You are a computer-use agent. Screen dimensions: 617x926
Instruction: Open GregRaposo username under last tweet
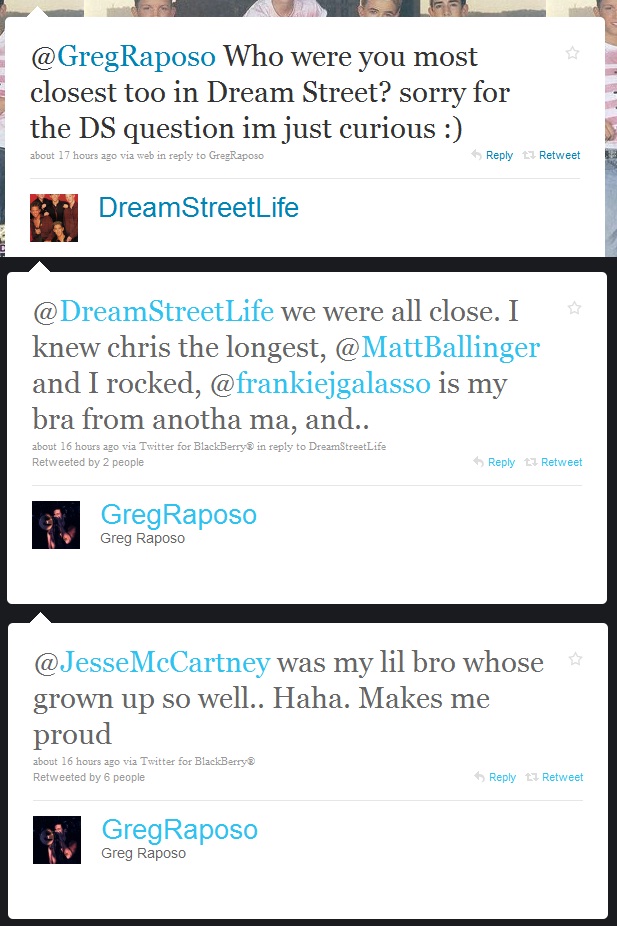[179, 830]
